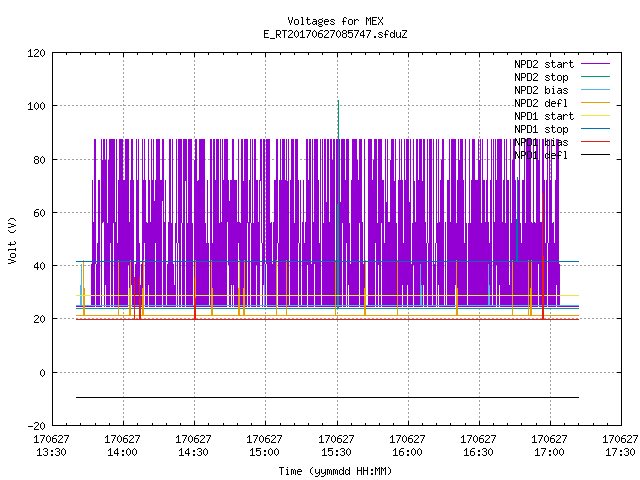Click the y-axis tick value 60
This screenshot has width=640, height=480.
pos(39,213)
